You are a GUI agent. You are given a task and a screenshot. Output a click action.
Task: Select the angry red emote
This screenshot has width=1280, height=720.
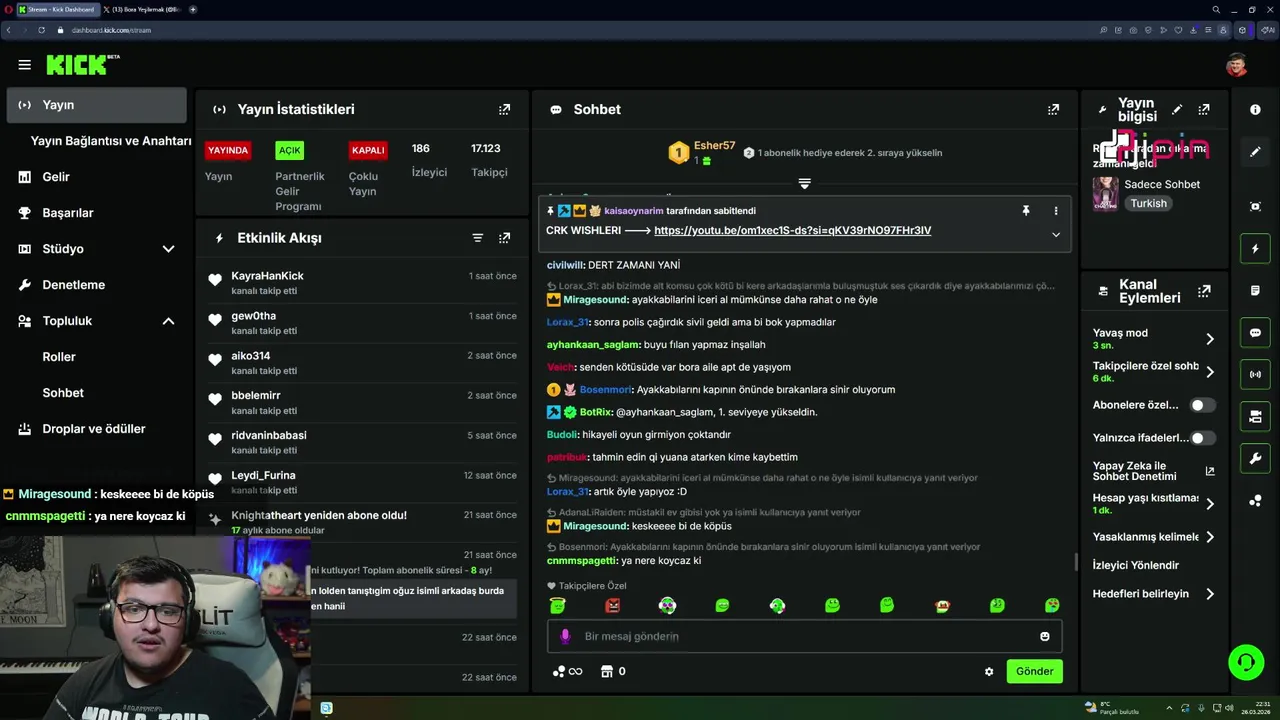613,605
